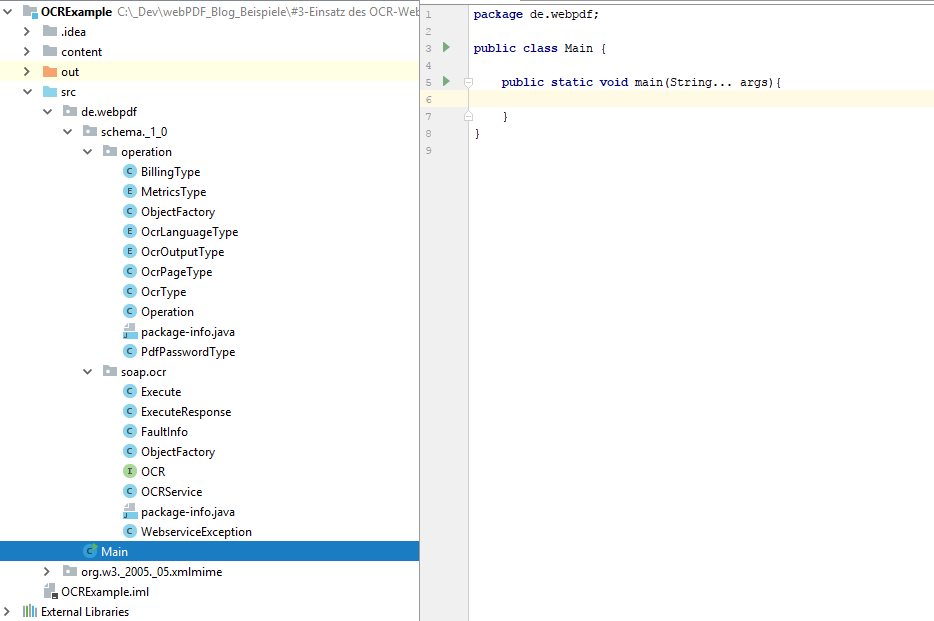Screen dimensions: 934x621
Task: Click the External Libraries icon
Action: pyautogui.click(x=30, y=611)
